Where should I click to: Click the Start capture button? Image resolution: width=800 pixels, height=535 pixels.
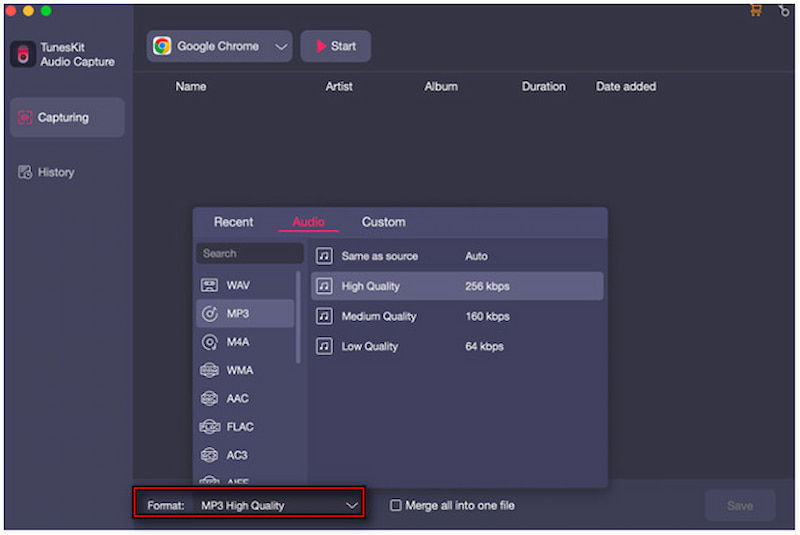click(336, 46)
